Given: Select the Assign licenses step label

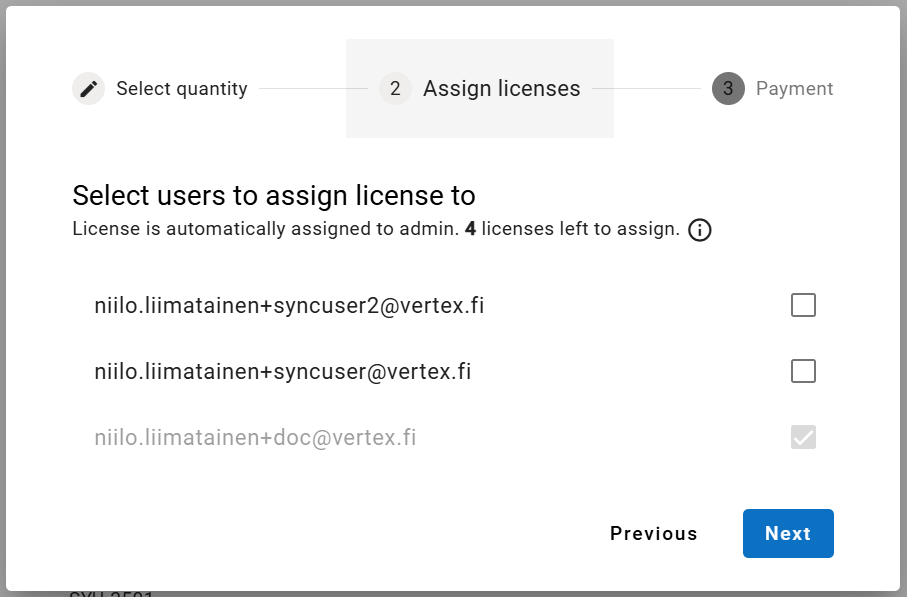Looking at the screenshot, I should [x=501, y=89].
